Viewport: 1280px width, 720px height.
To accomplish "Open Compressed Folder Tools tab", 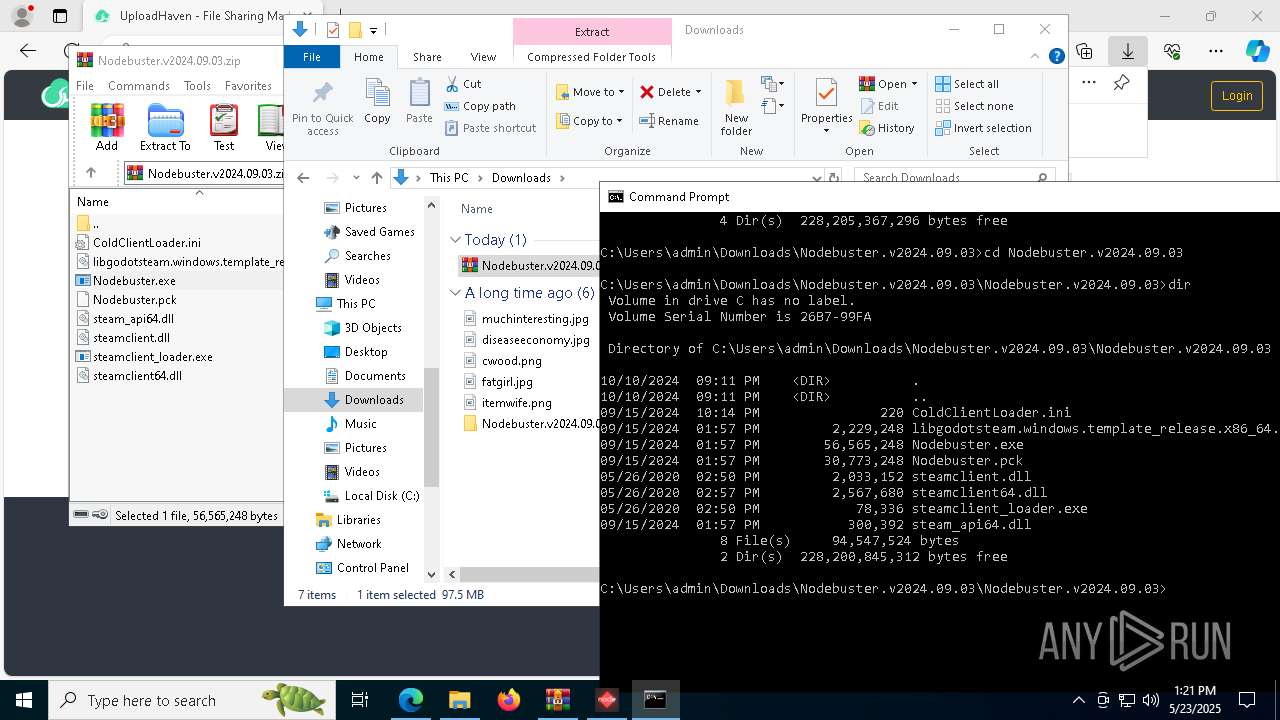I will pos(591,57).
